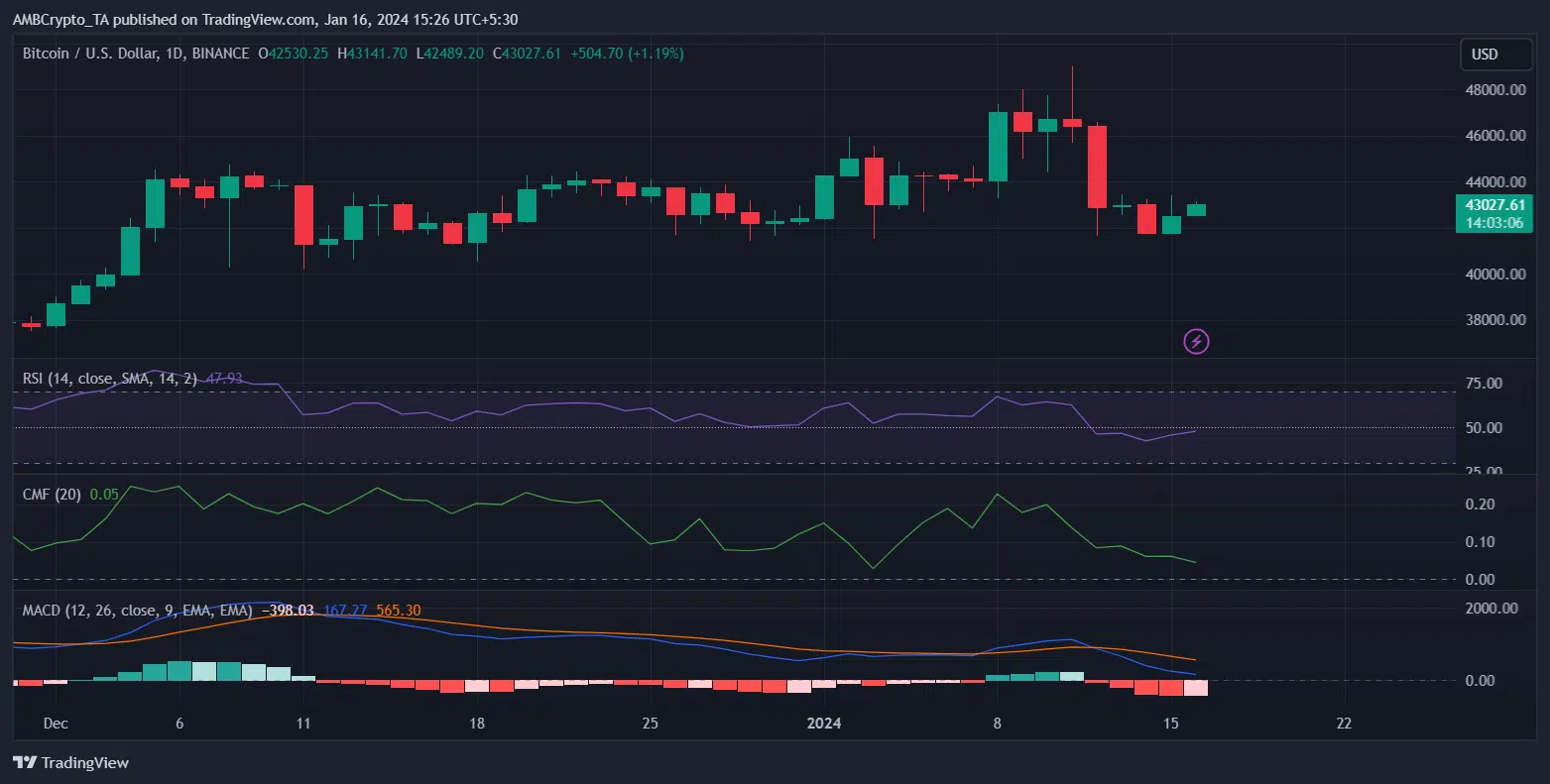Click the 2024 marker on time axis
This screenshot has height=784, width=1550.
click(x=824, y=724)
